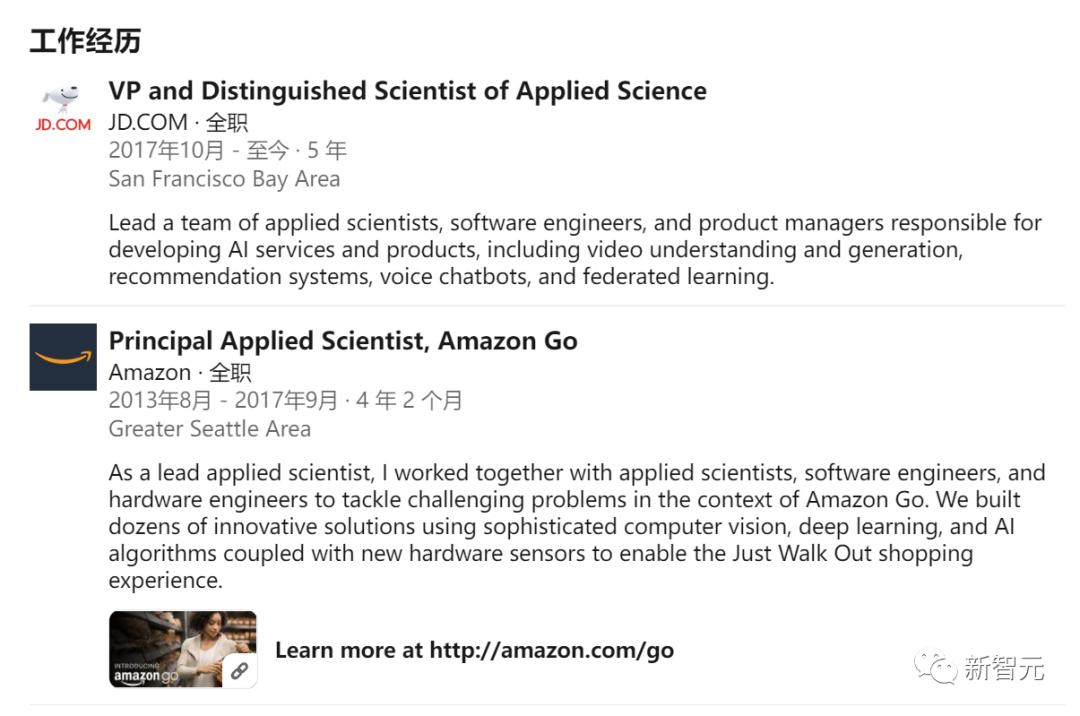The image size is (1080, 716).
Task: Click the 2017年10月 - 至今 date range
Action: pyautogui.click(x=227, y=151)
